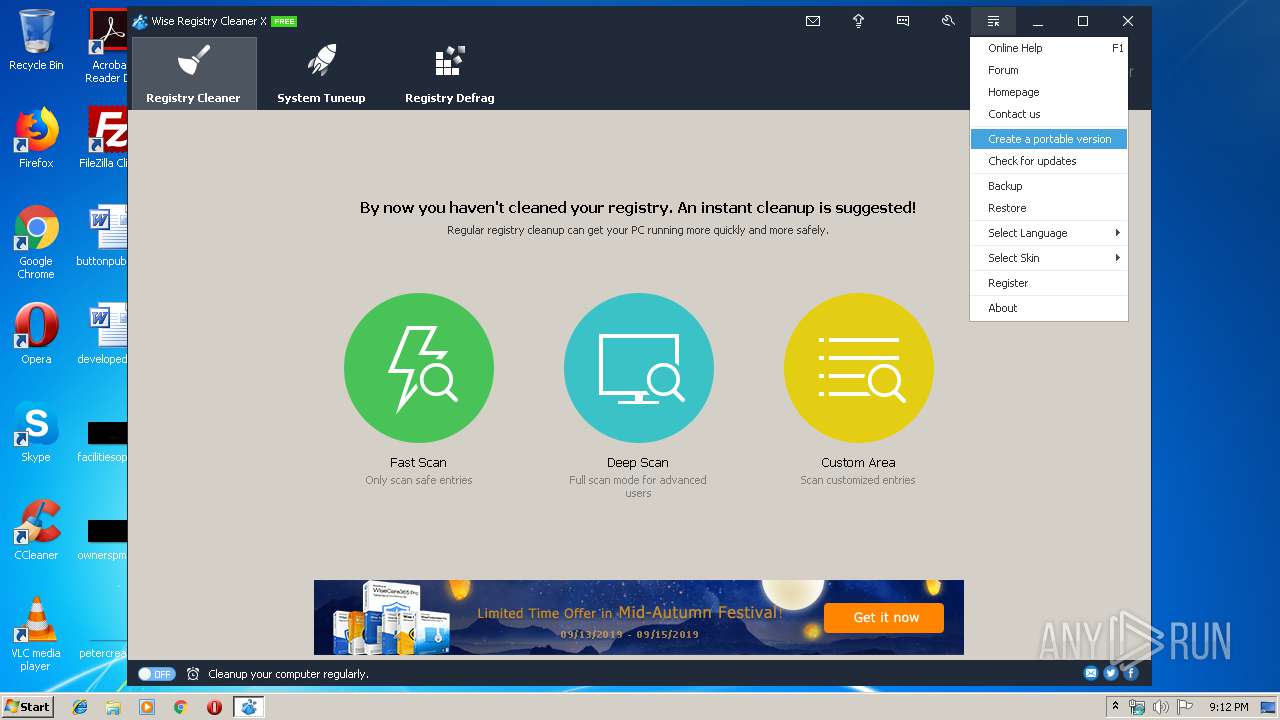Open the Forum menu entry
This screenshot has width=1280, height=720.
tap(1049, 70)
